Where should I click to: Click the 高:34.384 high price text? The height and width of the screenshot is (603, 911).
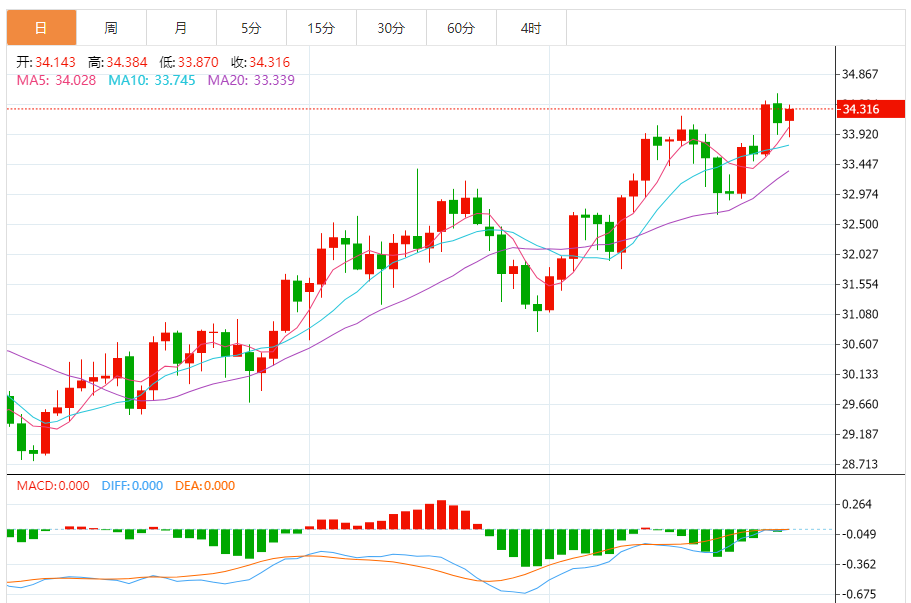pos(117,62)
